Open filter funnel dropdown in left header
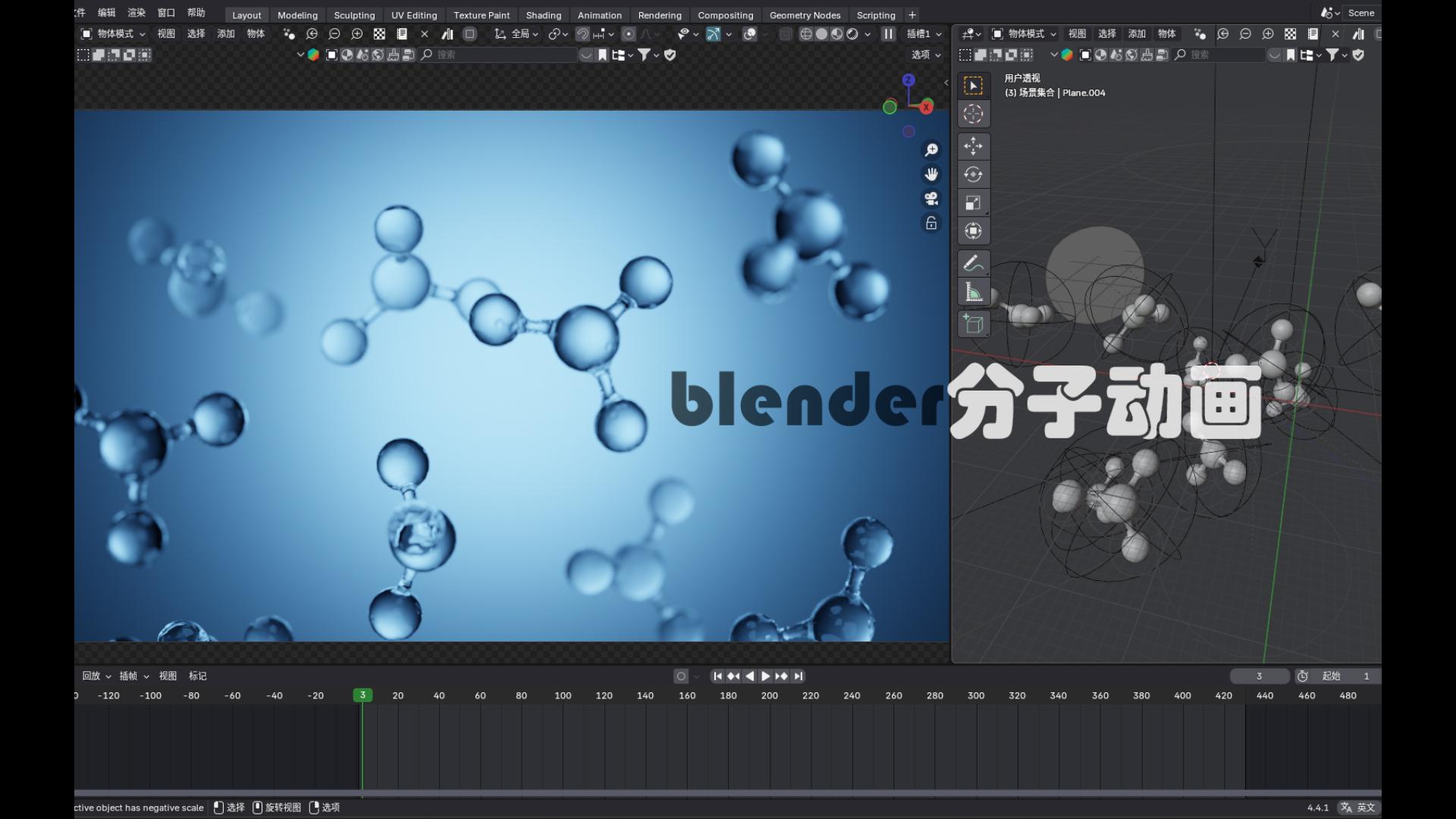 [648, 55]
